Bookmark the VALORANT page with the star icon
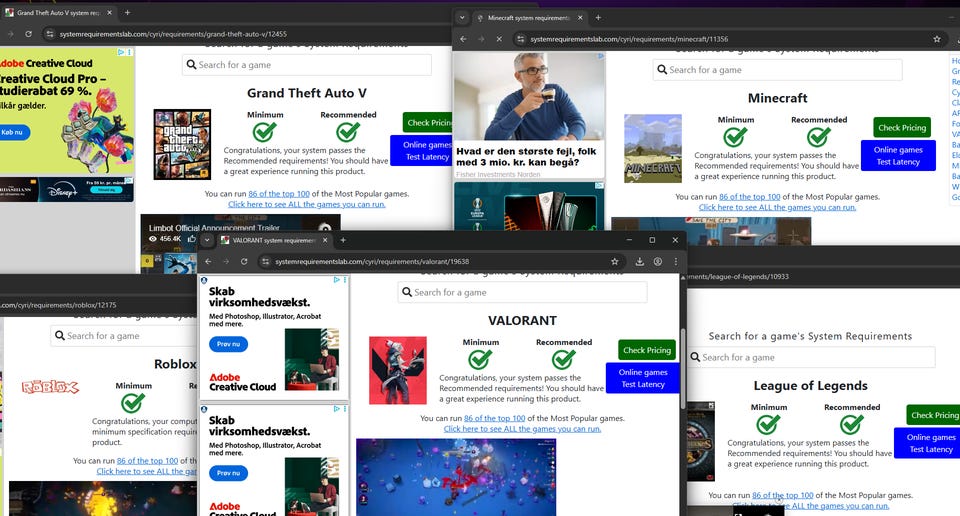This screenshot has height=516, width=960. click(615, 261)
